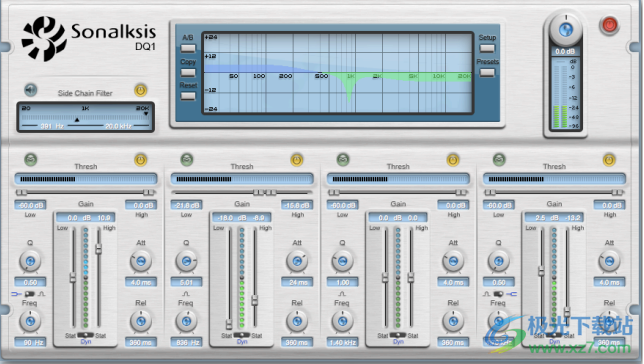Click the green listen icon of the 836 Hz band
Viewport: 644px width, 364px height.
point(187,159)
